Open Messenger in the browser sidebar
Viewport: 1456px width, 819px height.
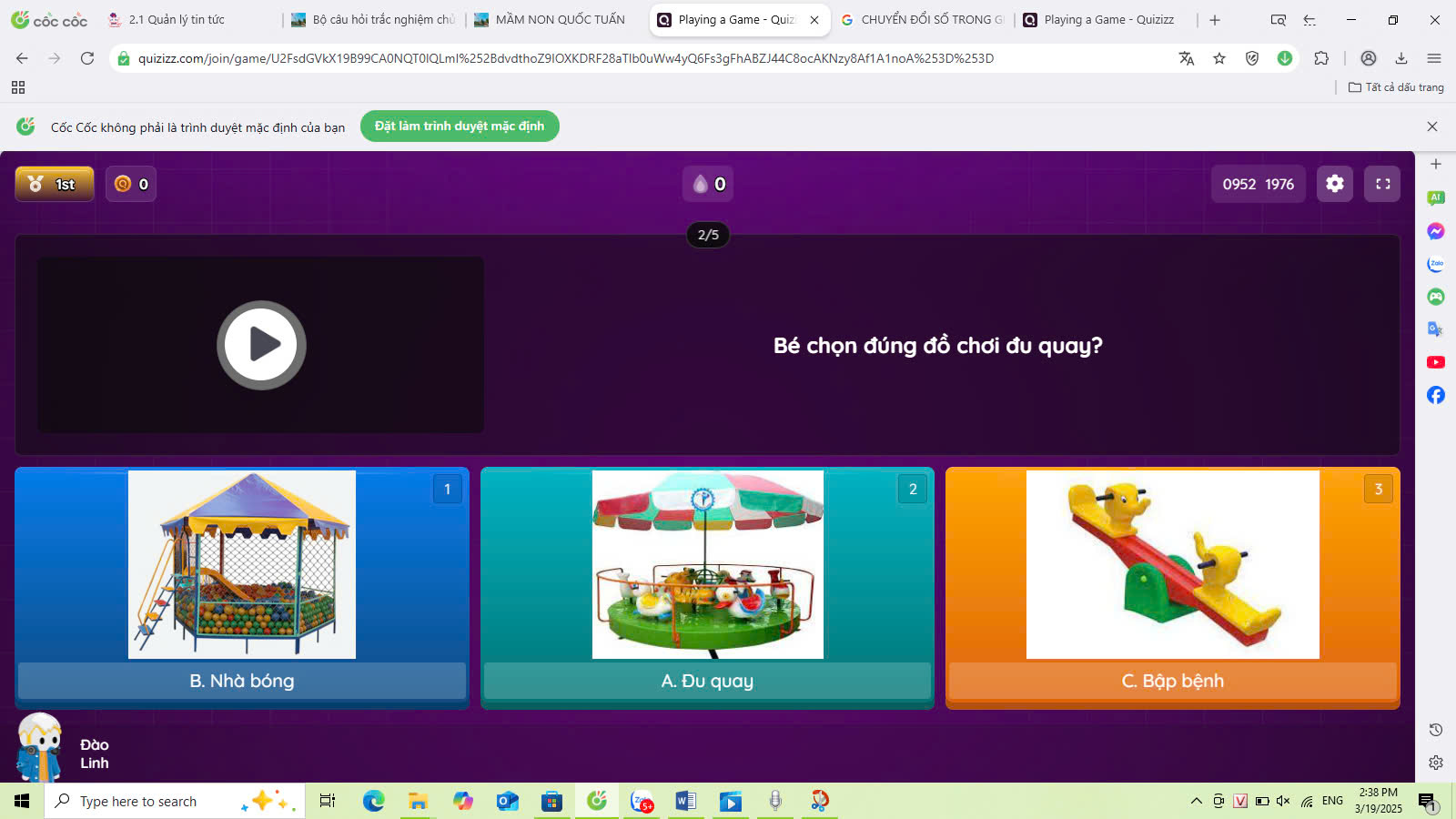tap(1436, 231)
